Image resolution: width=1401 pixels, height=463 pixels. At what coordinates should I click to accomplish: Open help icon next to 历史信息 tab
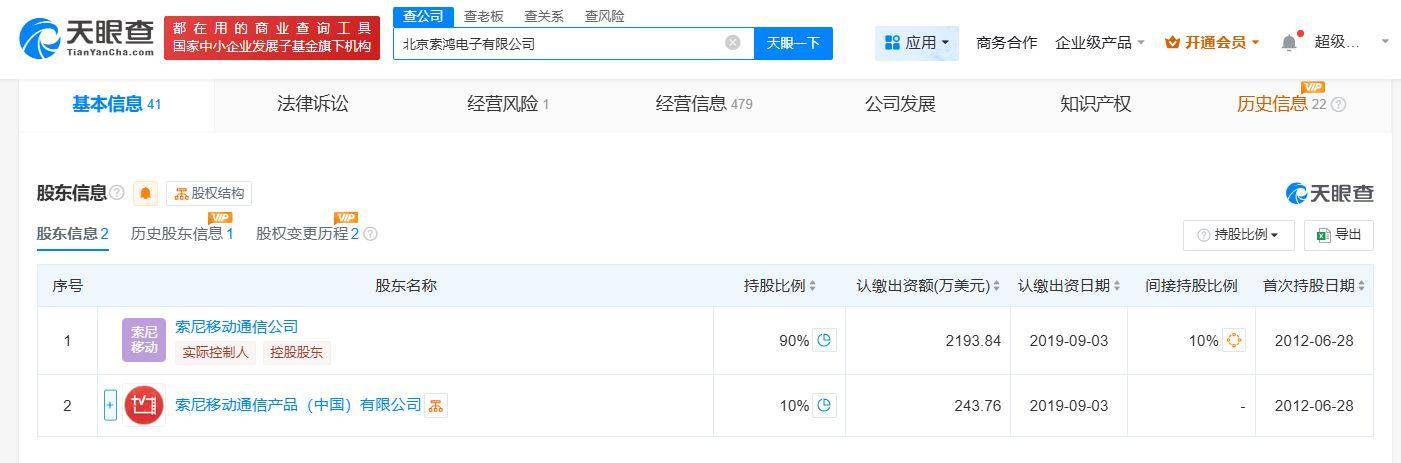1339,104
